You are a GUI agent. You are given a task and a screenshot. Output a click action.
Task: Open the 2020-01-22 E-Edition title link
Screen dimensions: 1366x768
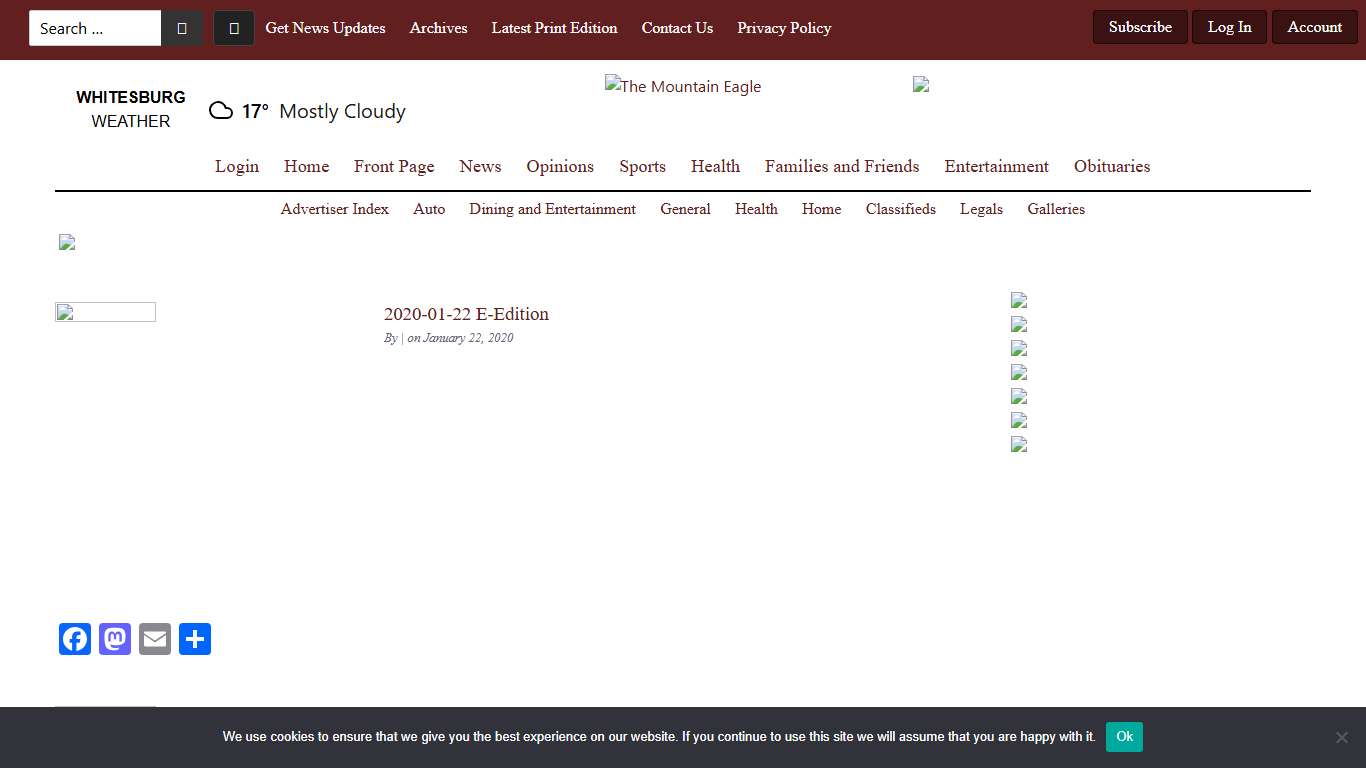pyautogui.click(x=466, y=314)
